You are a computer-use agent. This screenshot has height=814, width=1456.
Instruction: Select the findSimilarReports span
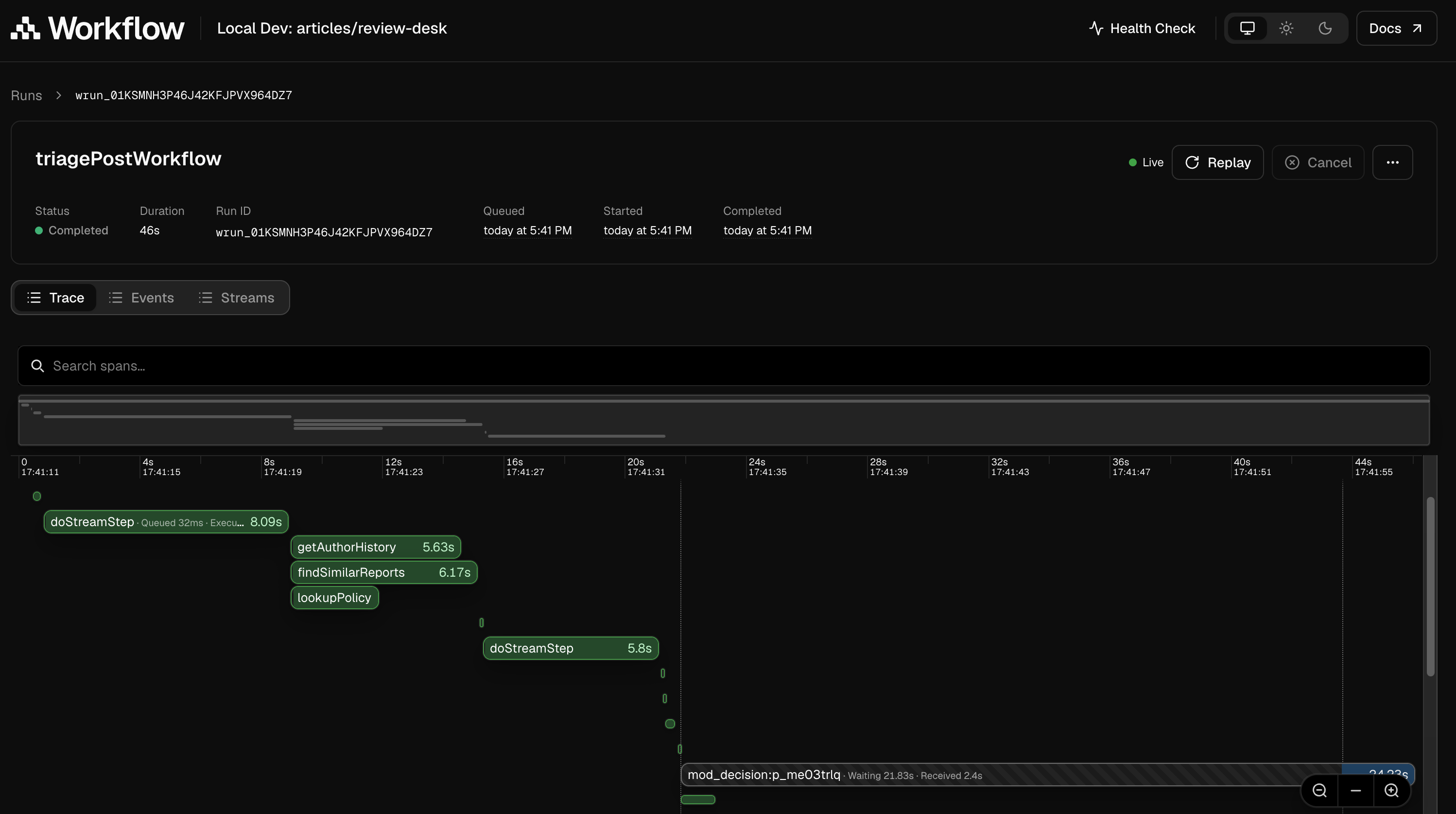pos(384,572)
